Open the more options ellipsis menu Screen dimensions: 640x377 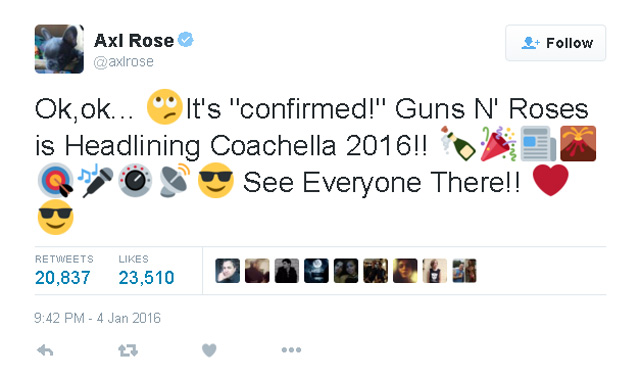291,350
